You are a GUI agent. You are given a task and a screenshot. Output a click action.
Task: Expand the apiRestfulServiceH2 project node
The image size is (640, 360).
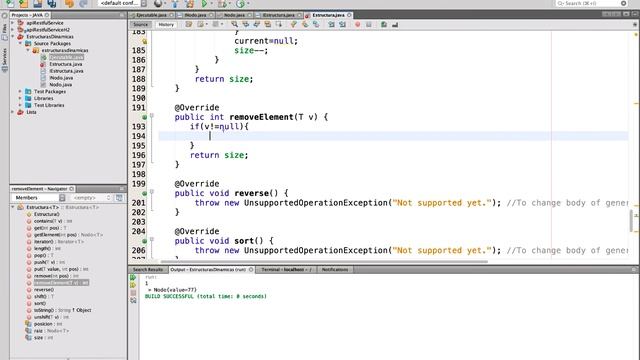pos(13,30)
